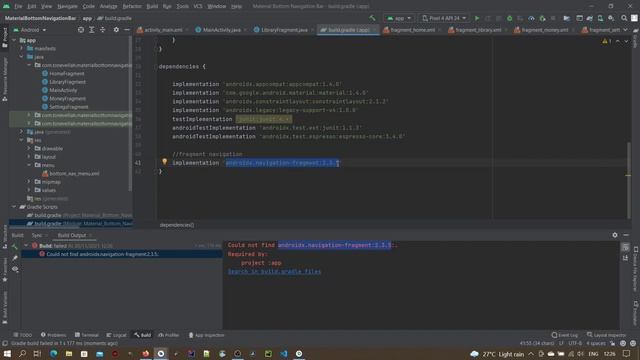This screenshot has height=360, width=640.
Task: Click the weather 27°C Light rain widget
Action: pyautogui.click(x=497, y=354)
